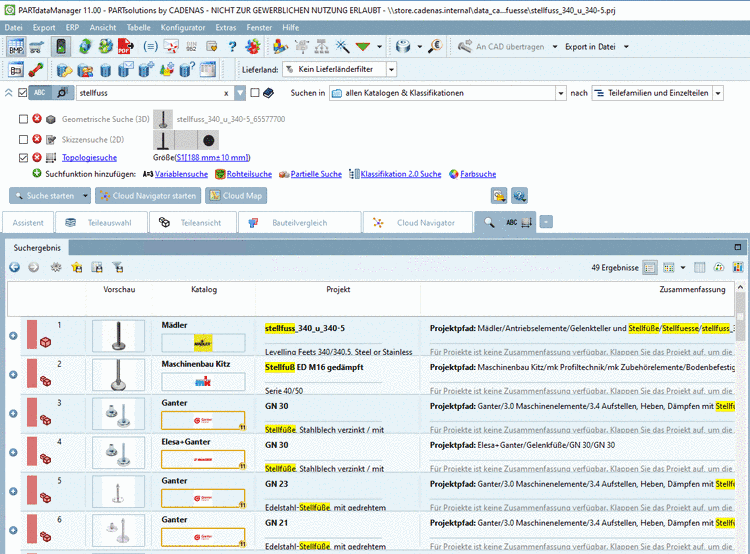Expand result row 4 Elesa+Ganter
Screen dimensions: 750x554
[13, 452]
